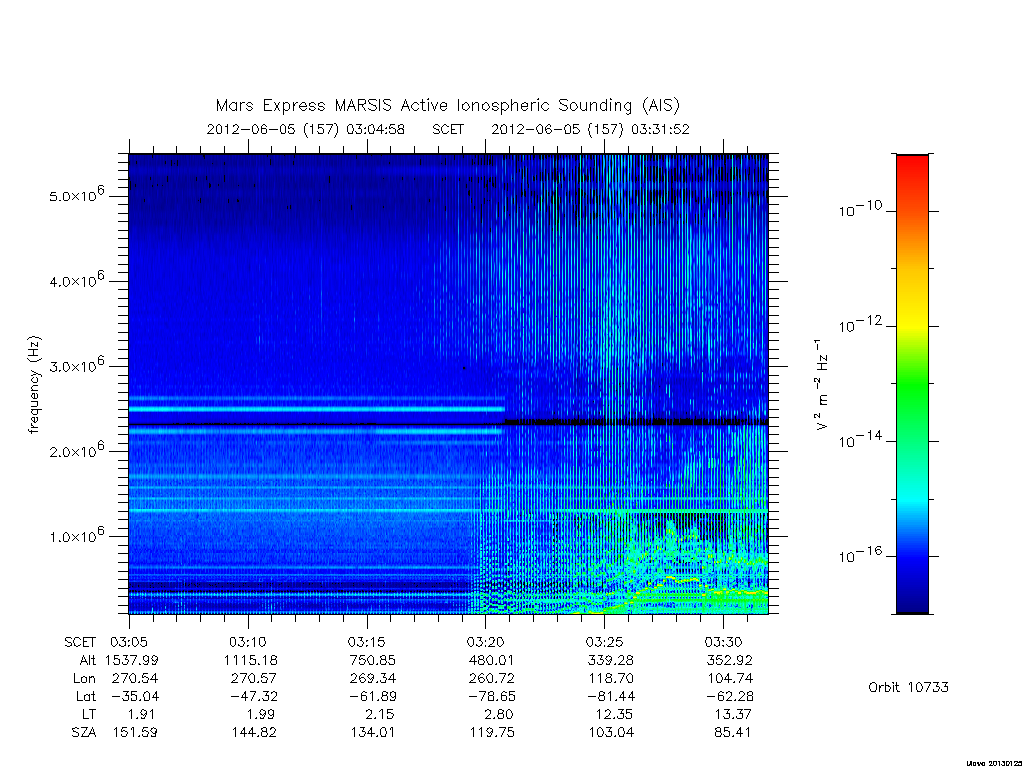
Task: Click the red top of the color scale bar
Action: 912,163
